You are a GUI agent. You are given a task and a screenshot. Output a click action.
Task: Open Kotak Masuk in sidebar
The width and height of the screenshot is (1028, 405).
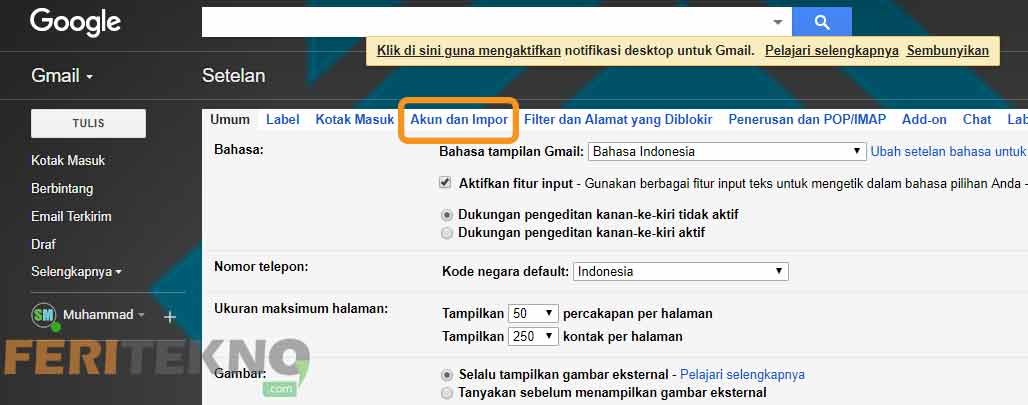coord(68,161)
